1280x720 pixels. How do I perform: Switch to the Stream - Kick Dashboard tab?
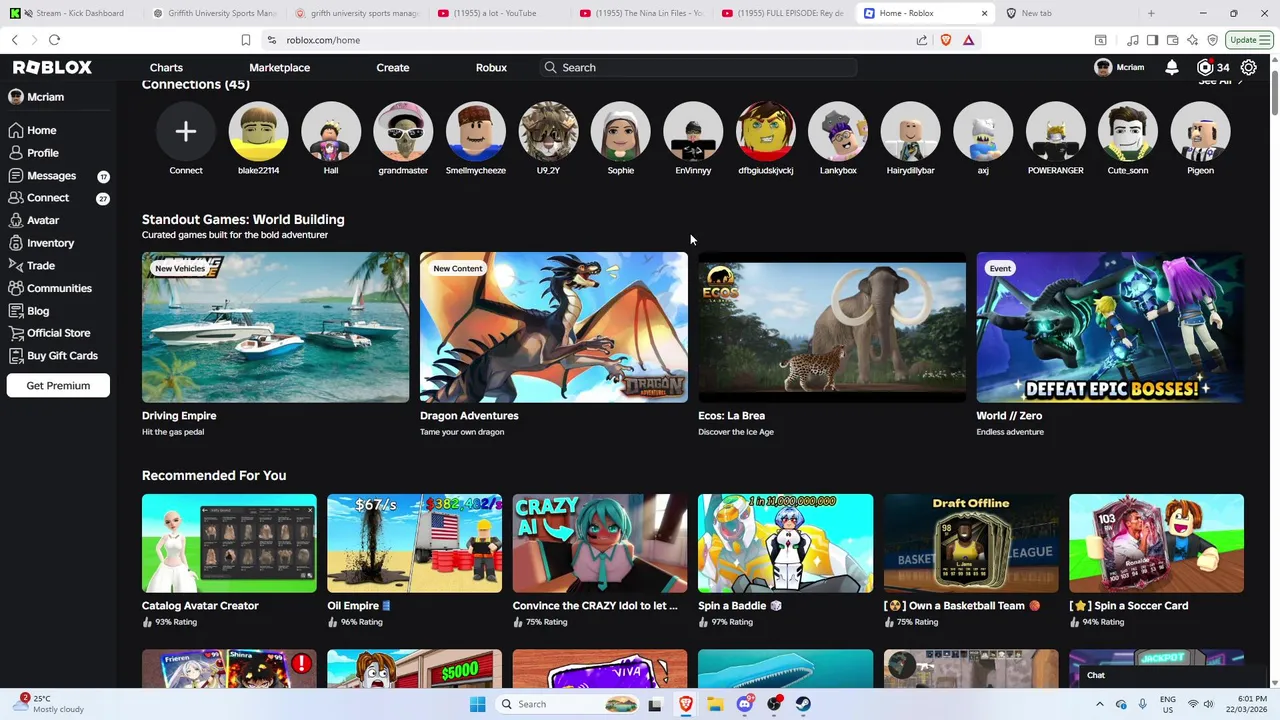(x=75, y=13)
